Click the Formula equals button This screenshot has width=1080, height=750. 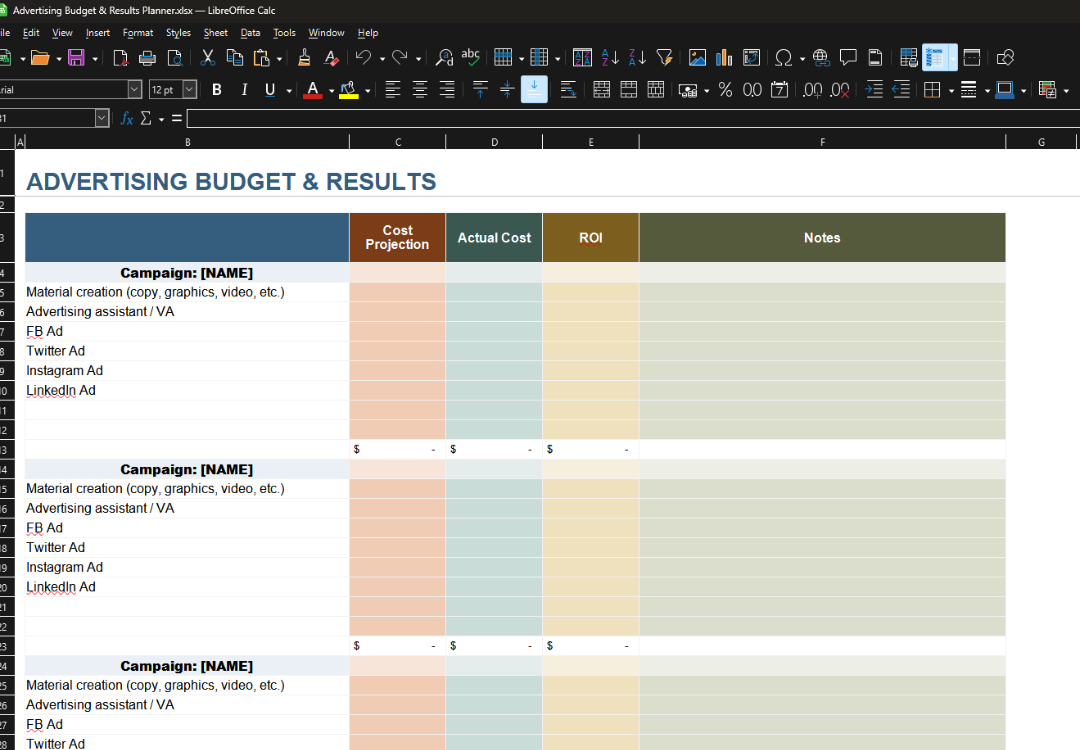[x=177, y=118]
